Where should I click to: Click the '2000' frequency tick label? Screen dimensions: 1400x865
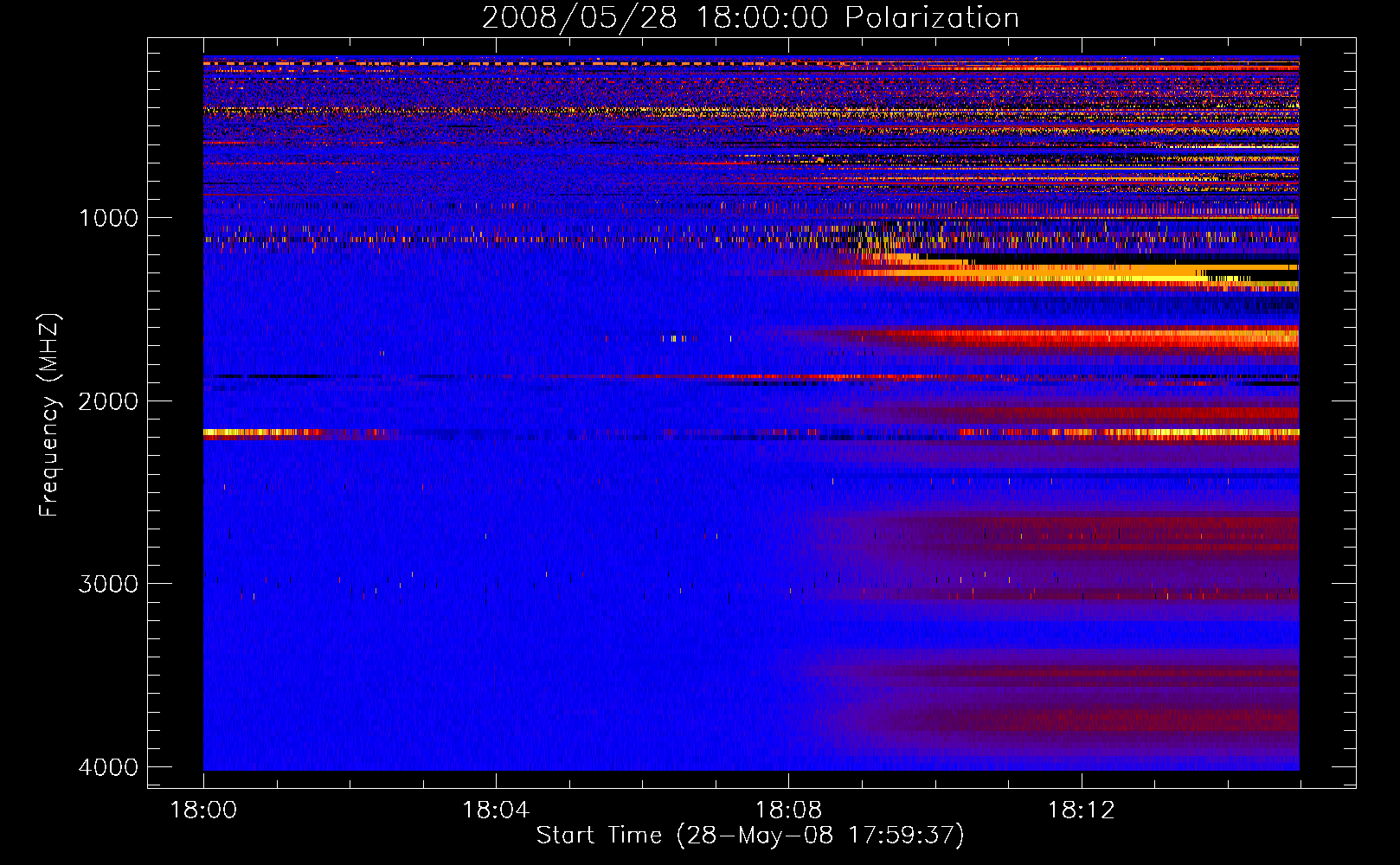coord(108,401)
